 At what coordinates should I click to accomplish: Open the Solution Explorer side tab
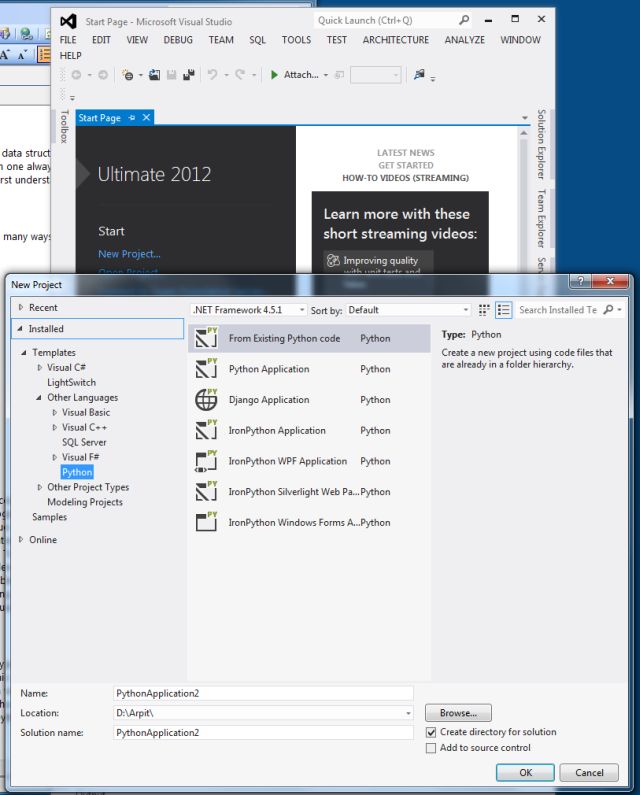coord(542,144)
